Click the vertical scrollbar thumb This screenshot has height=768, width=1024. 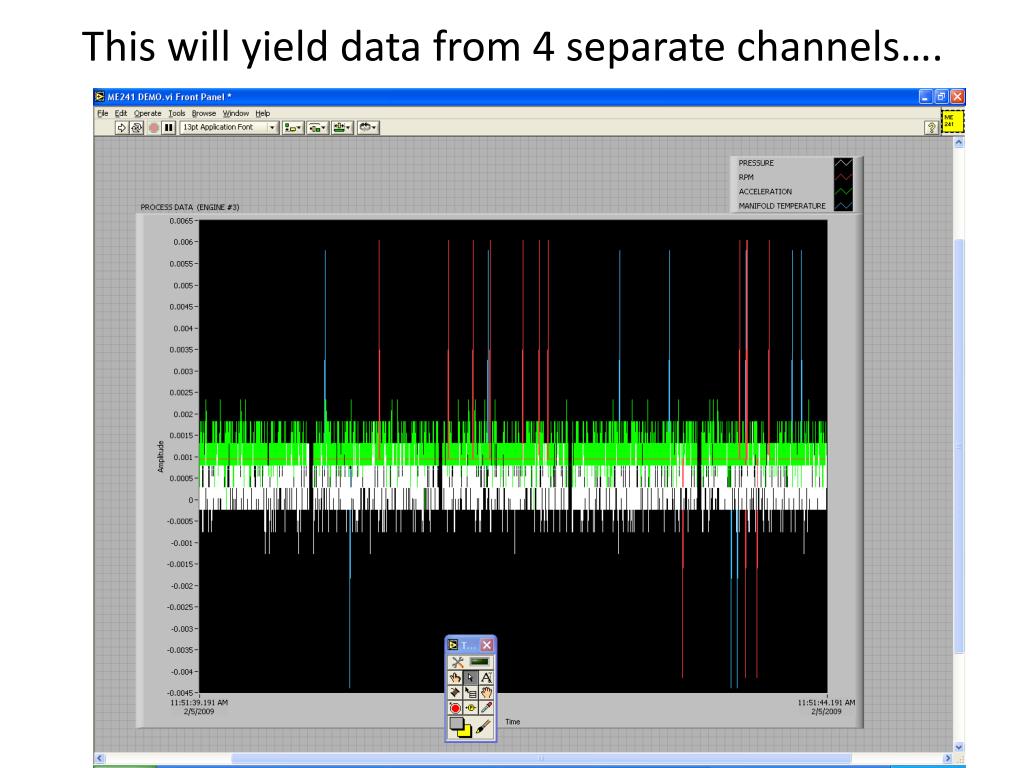(x=959, y=445)
